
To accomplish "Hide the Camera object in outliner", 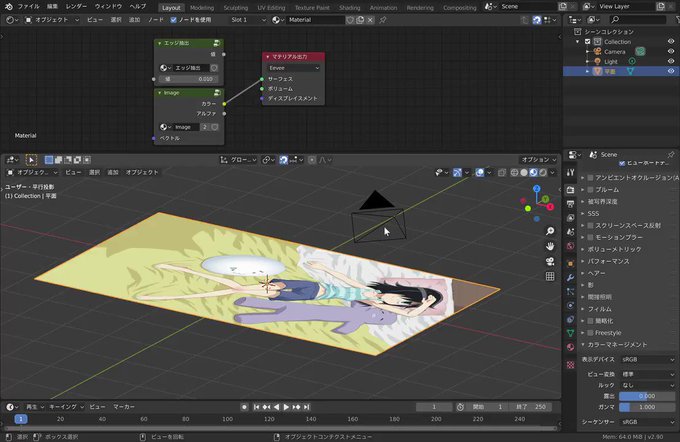I will 671,52.
